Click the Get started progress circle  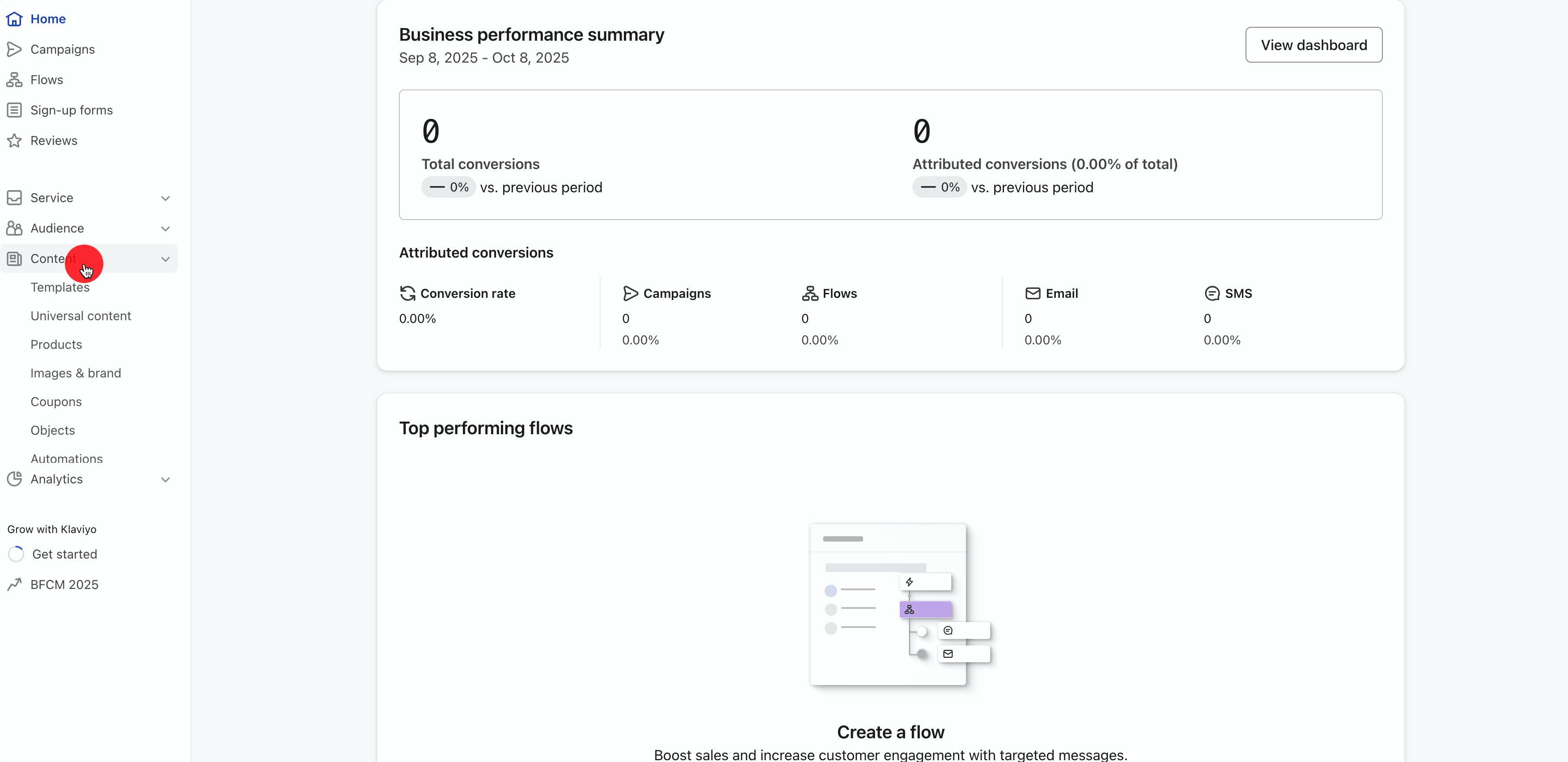[x=16, y=554]
